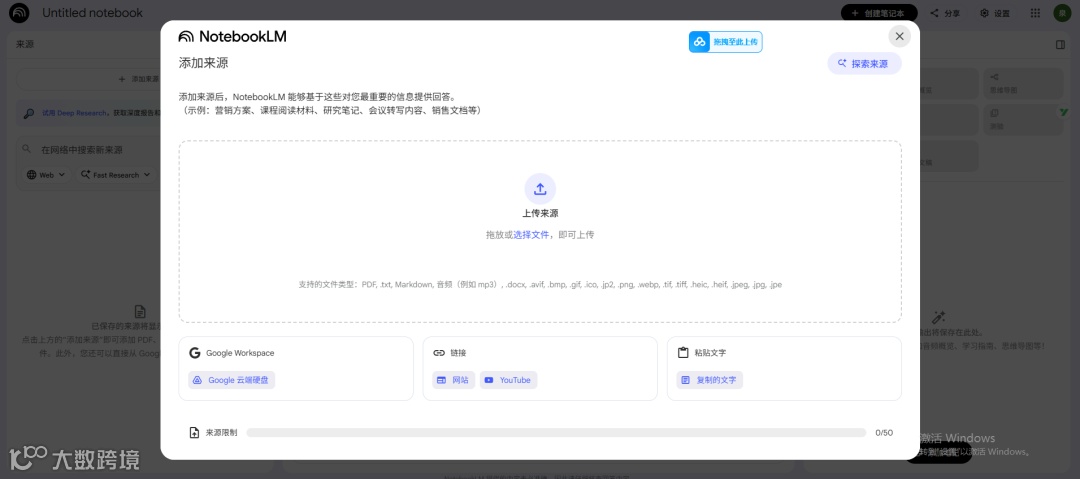
Task: Open the Google apps grid icon
Action: pos(1035,13)
